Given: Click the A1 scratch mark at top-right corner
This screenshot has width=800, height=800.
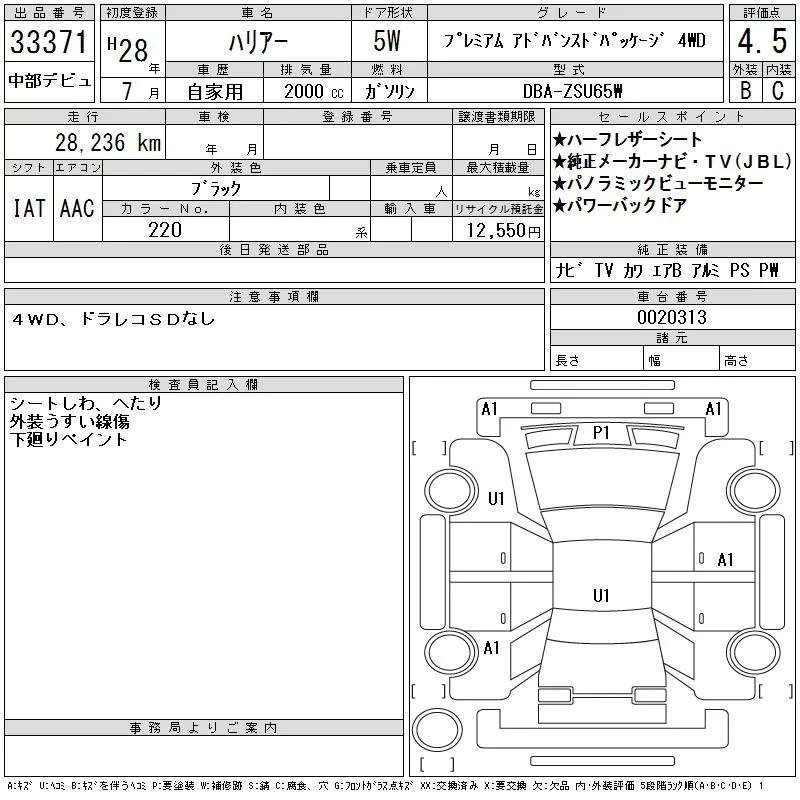Looking at the screenshot, I should point(714,409).
